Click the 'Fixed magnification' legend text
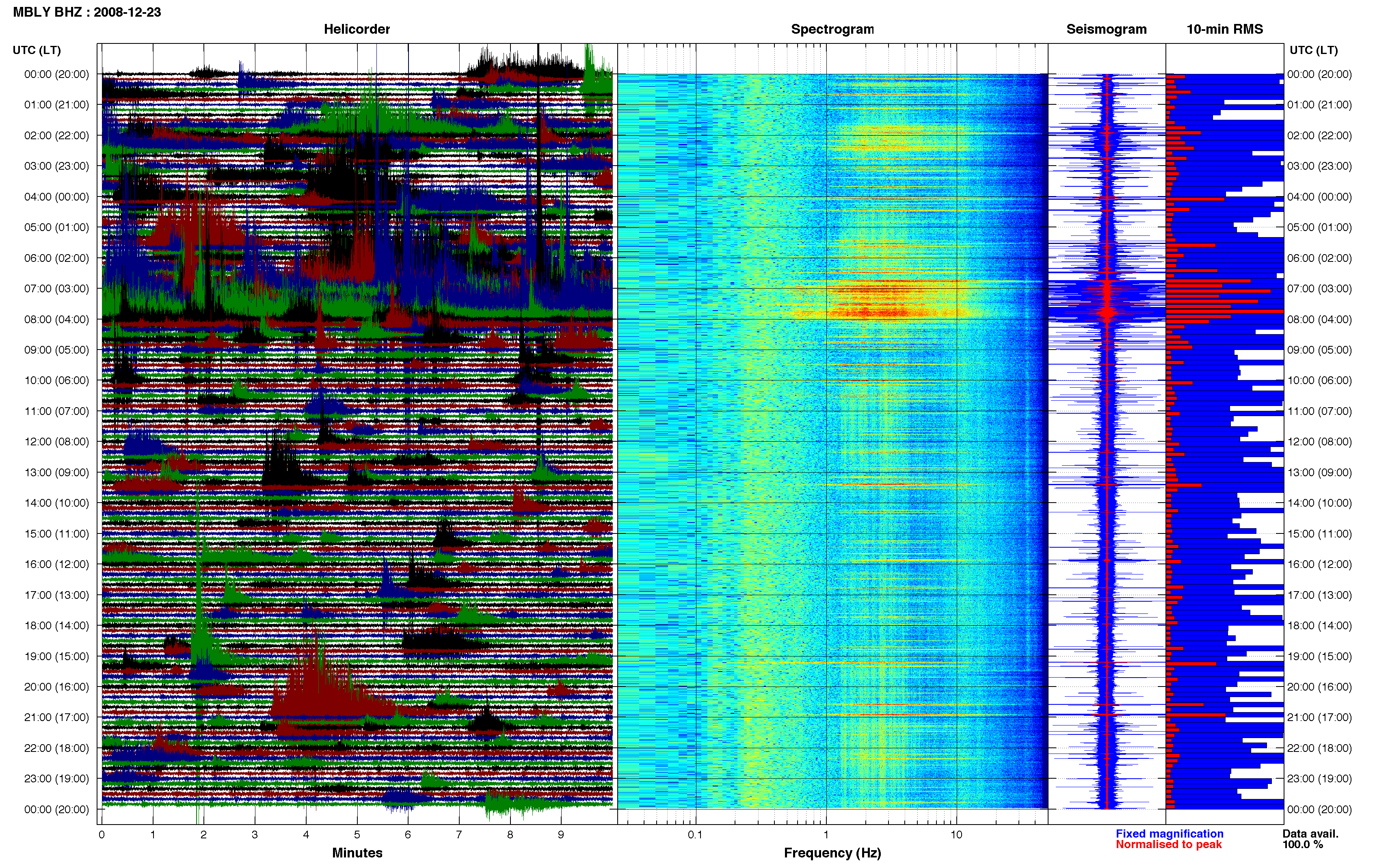The width and height of the screenshot is (1388, 868). pyautogui.click(x=1169, y=833)
